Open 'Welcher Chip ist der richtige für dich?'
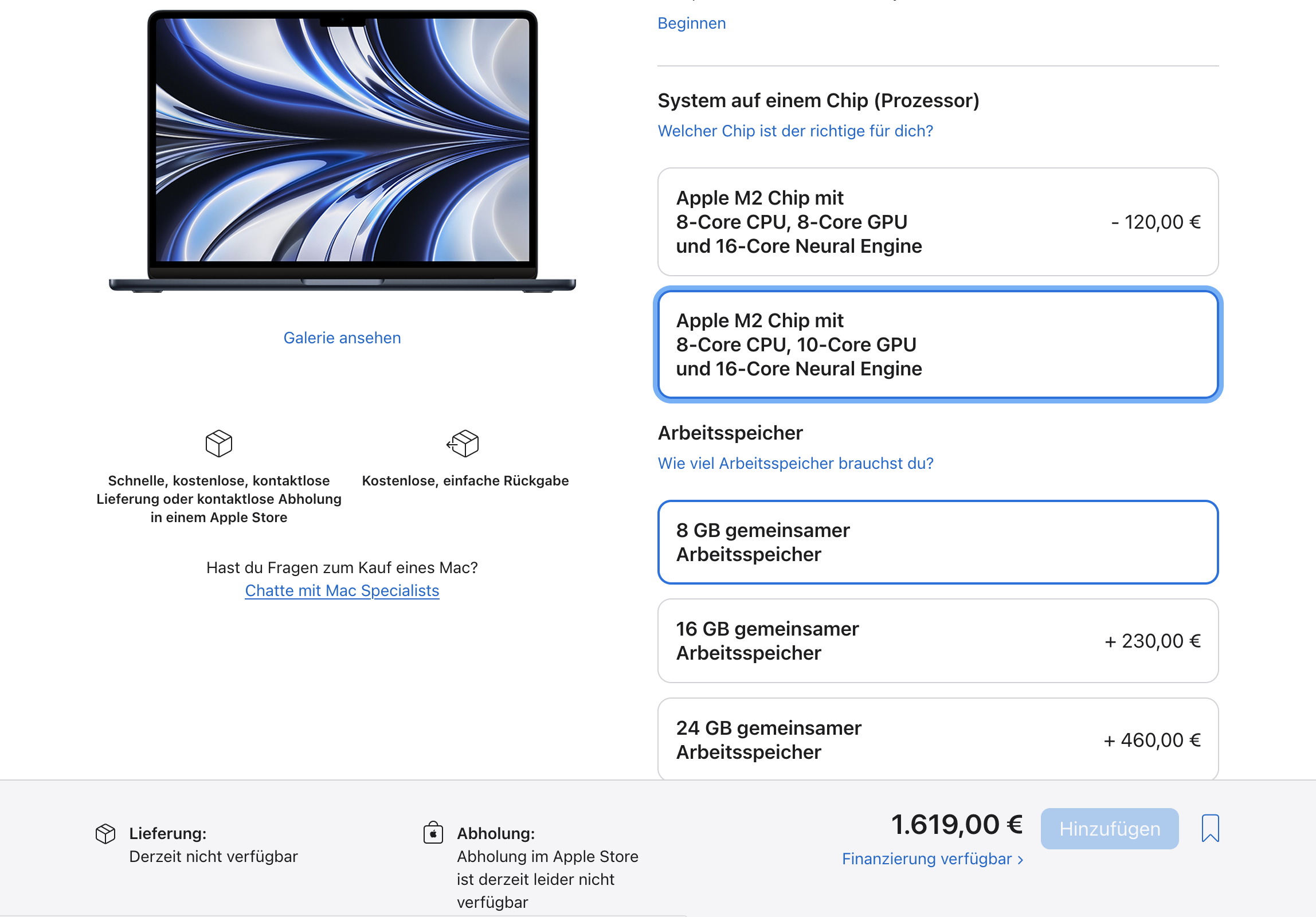 click(x=796, y=131)
